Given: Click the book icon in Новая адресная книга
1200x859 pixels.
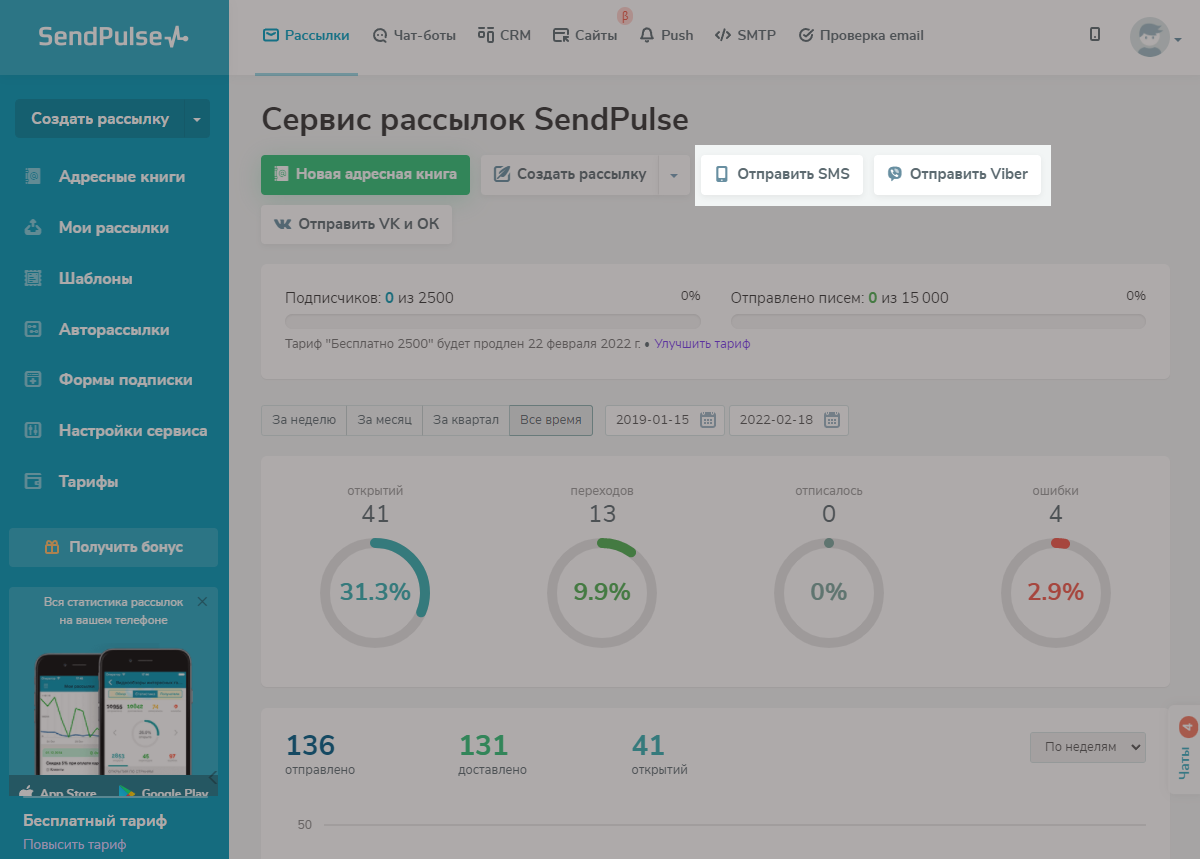Looking at the screenshot, I should pyautogui.click(x=281, y=174).
